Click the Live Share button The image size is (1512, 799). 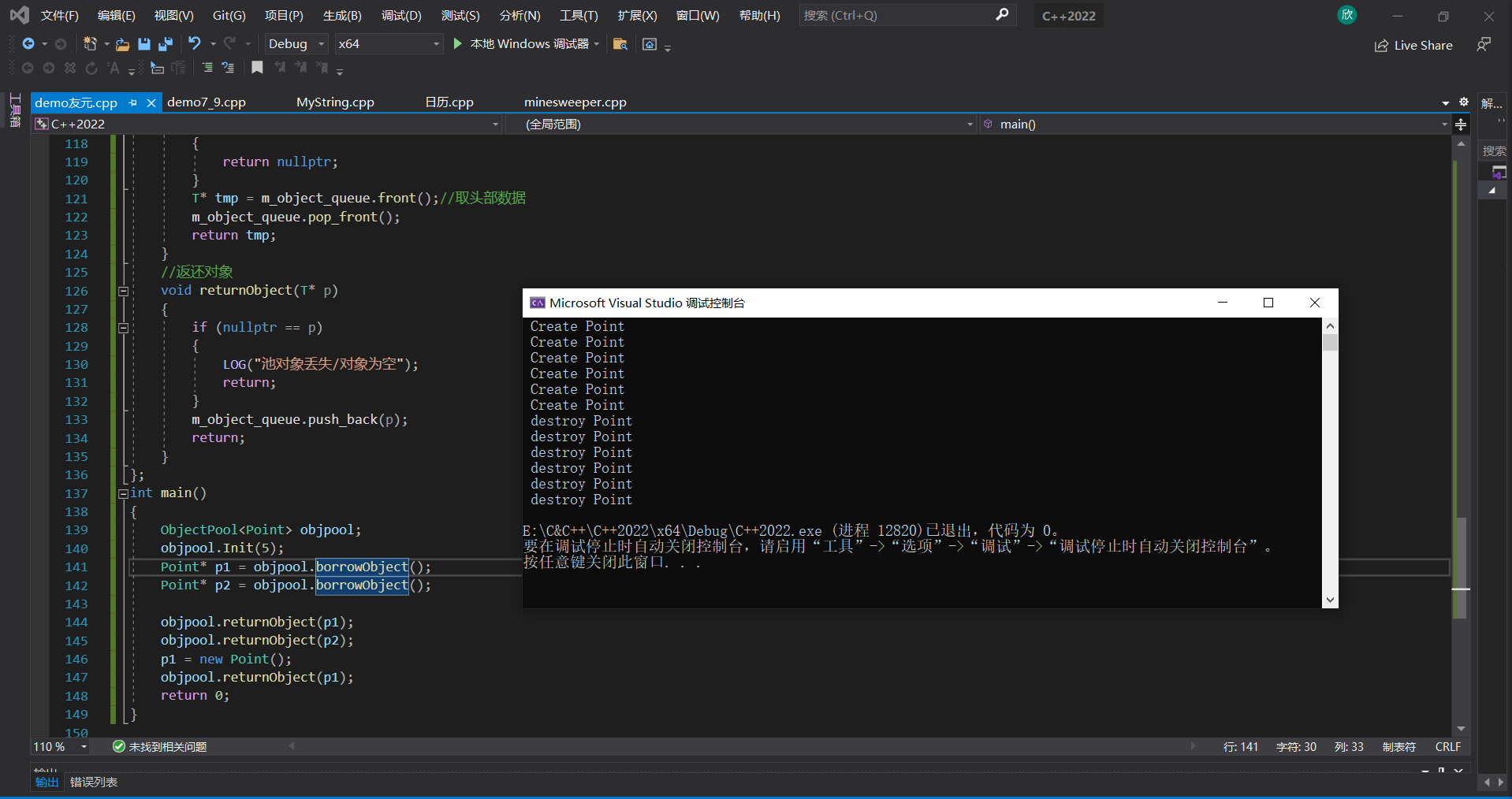pos(1413,45)
